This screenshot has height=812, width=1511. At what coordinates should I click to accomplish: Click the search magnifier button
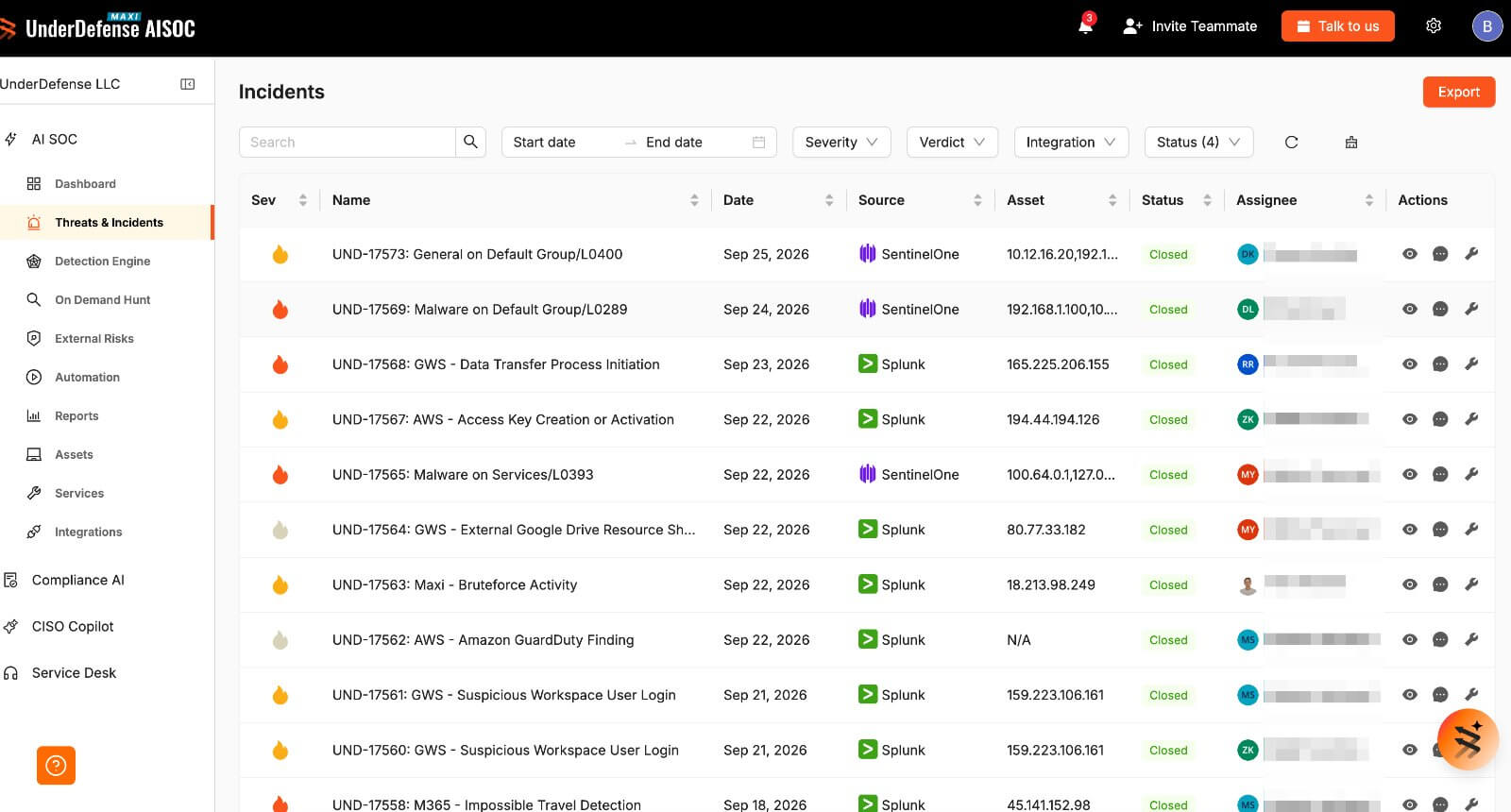(x=470, y=142)
